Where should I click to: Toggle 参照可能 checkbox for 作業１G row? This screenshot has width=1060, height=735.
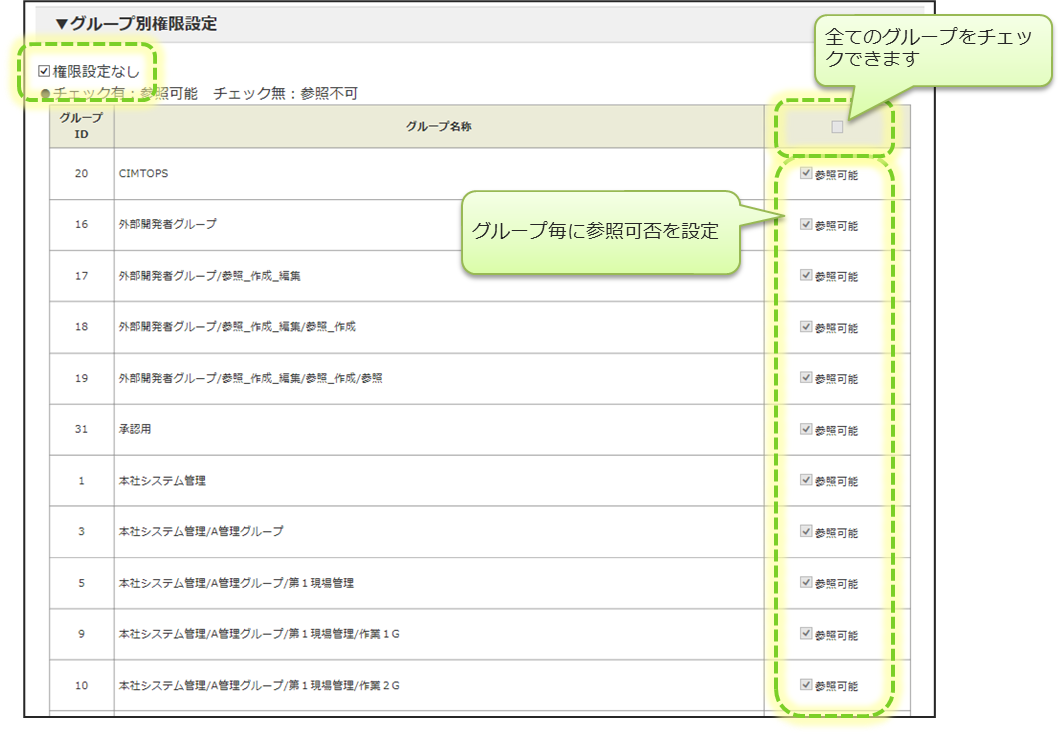pos(806,634)
